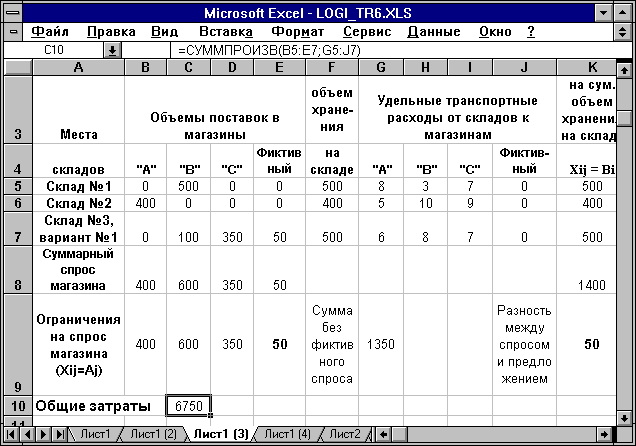636x446 pixels.
Task: Select column K header
Action: (x=587, y=67)
